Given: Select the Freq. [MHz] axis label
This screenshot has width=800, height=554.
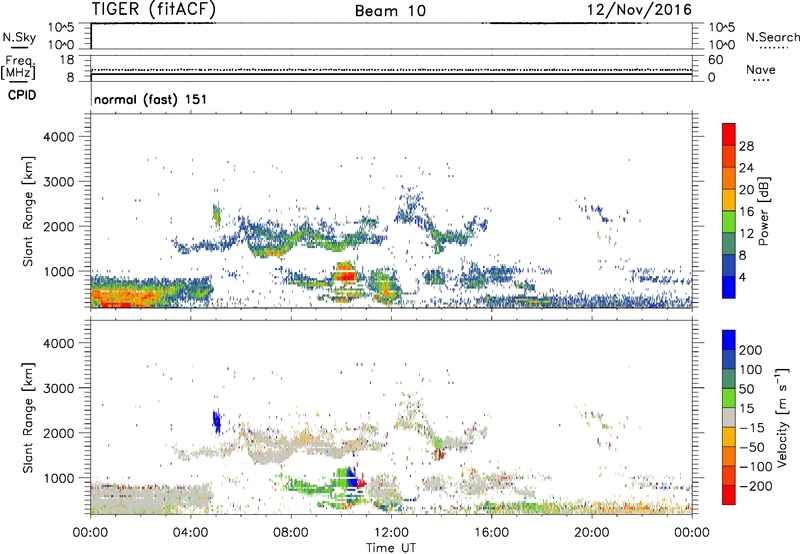Looking at the screenshot, I should 18,67.
